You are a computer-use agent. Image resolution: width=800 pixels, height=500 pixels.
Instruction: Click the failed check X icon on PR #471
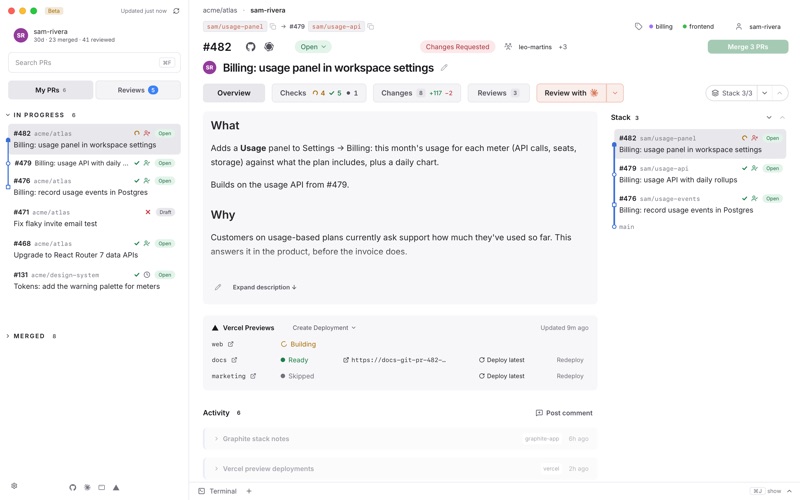pos(147,212)
